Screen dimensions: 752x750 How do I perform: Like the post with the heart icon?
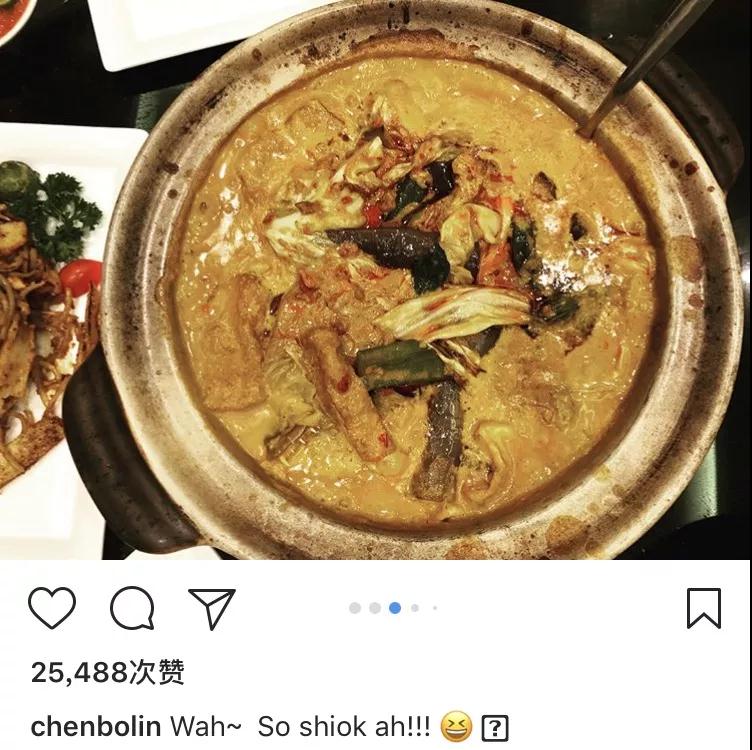point(52,608)
